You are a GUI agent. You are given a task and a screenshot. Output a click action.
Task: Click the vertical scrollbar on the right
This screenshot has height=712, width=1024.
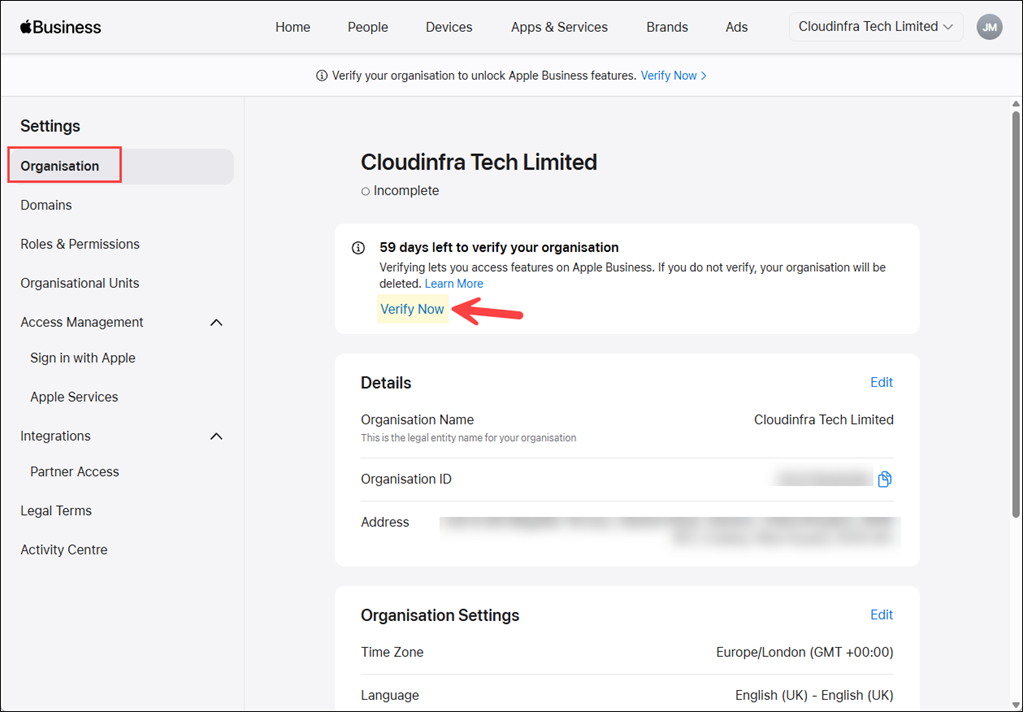(x=1016, y=314)
